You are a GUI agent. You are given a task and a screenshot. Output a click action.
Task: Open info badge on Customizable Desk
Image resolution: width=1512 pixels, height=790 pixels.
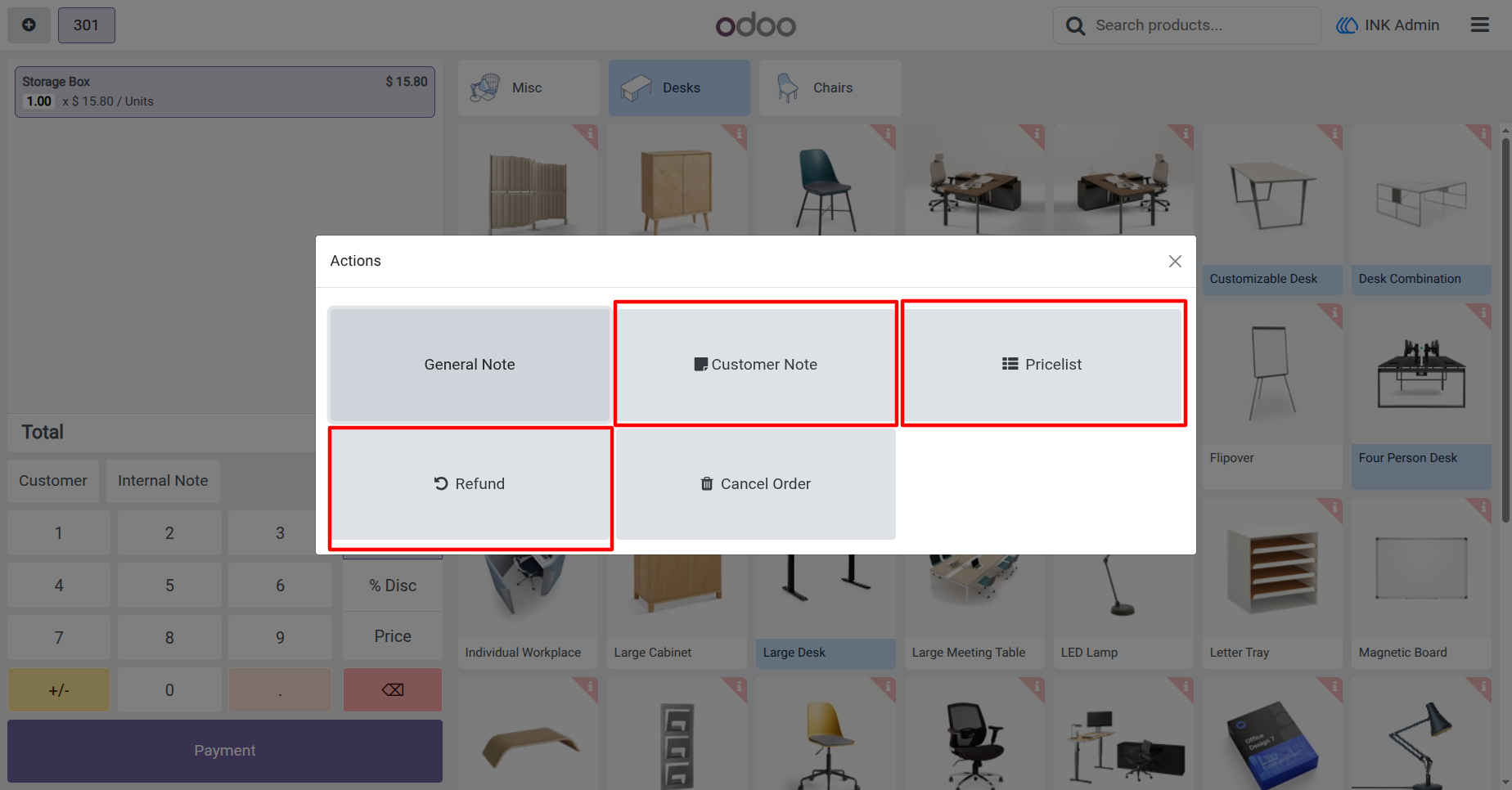[1332, 134]
